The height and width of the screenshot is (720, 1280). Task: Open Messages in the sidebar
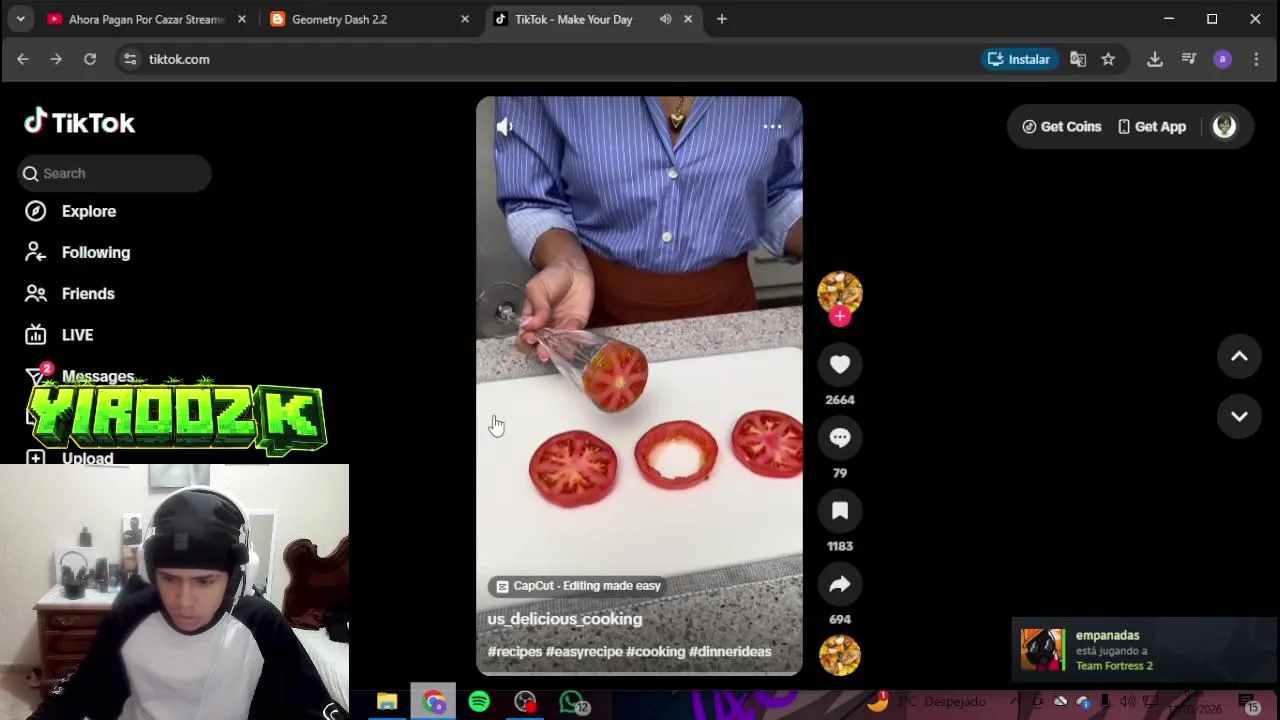pyautogui.click(x=80, y=376)
